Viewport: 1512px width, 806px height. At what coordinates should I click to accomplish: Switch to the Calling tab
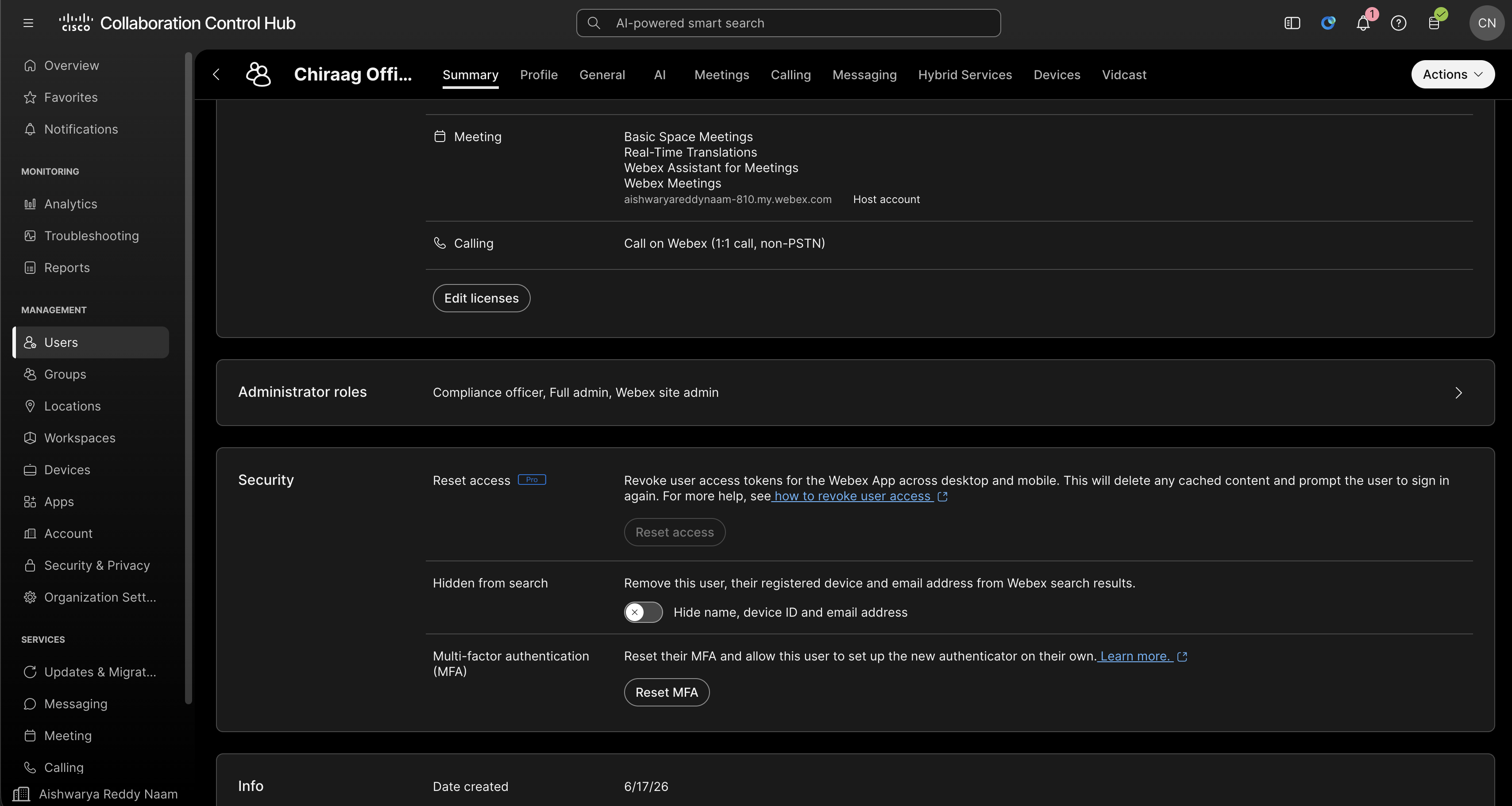coord(791,75)
